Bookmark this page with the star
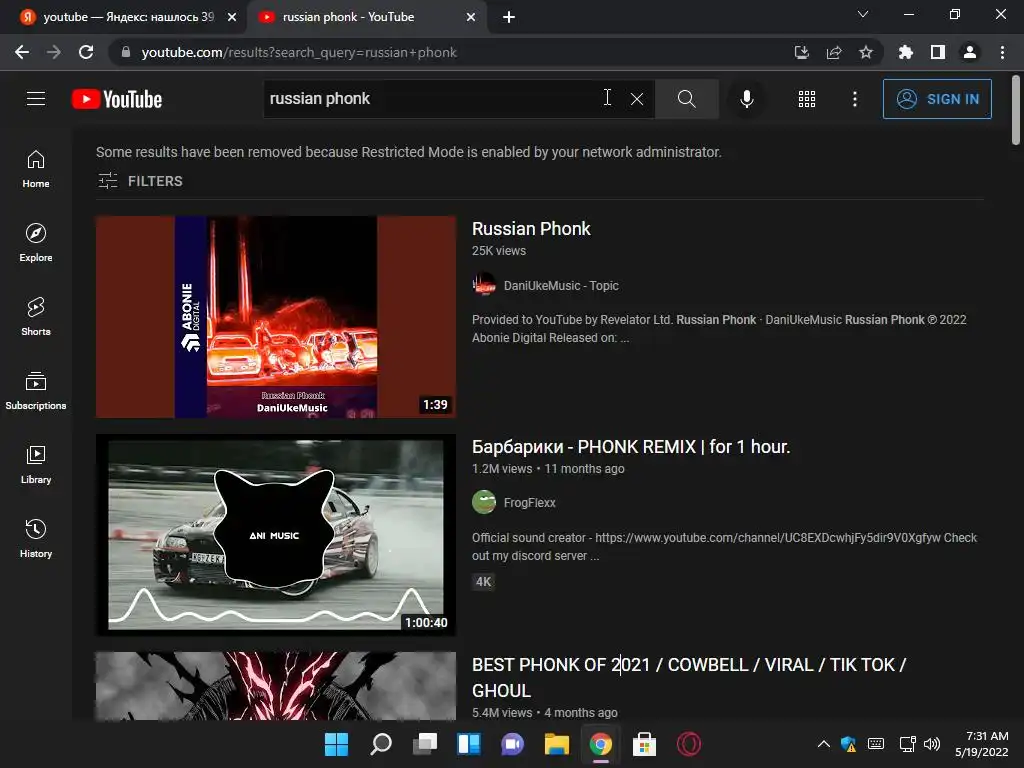 click(x=865, y=52)
